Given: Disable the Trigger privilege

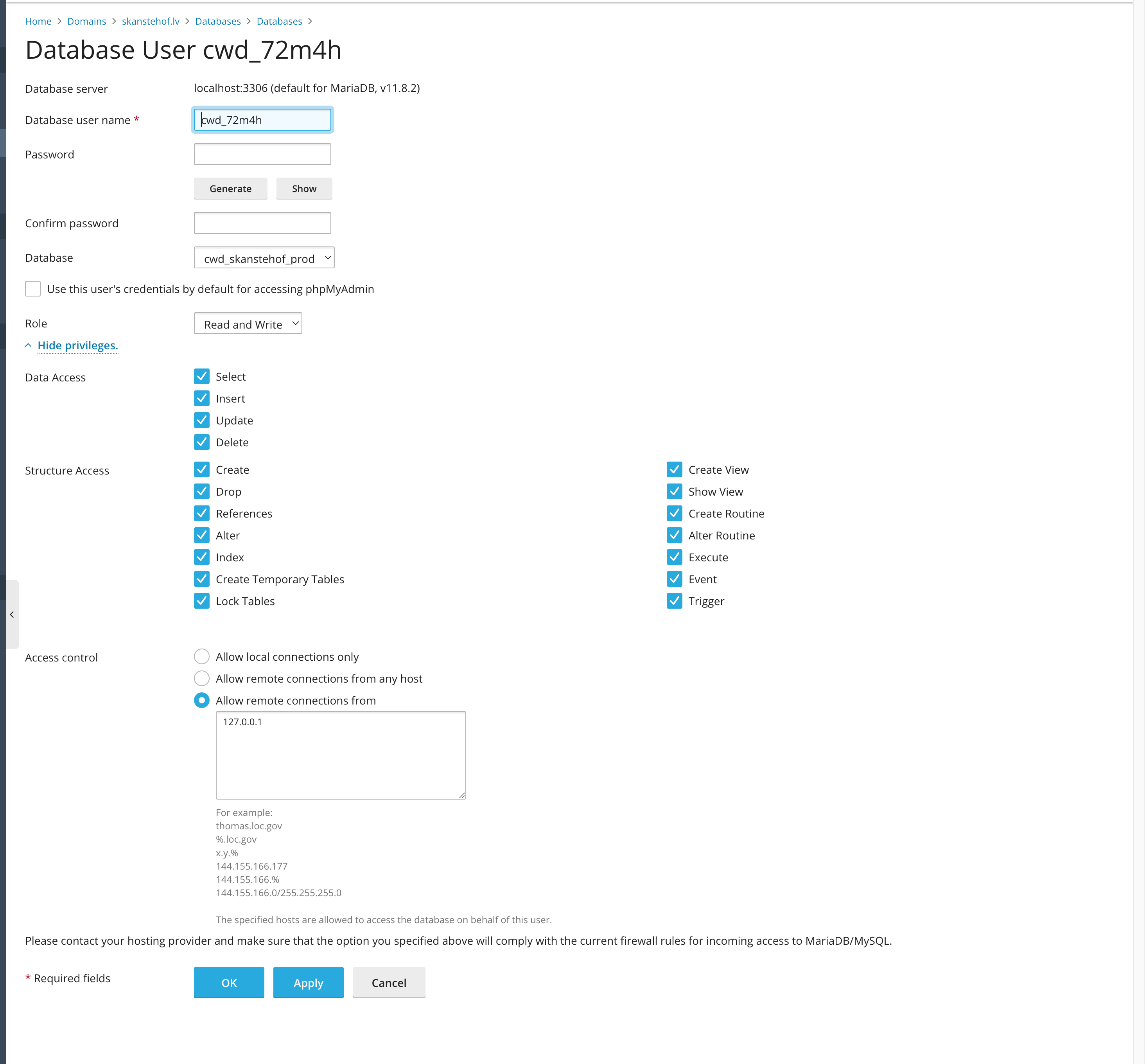Looking at the screenshot, I should 675,601.
